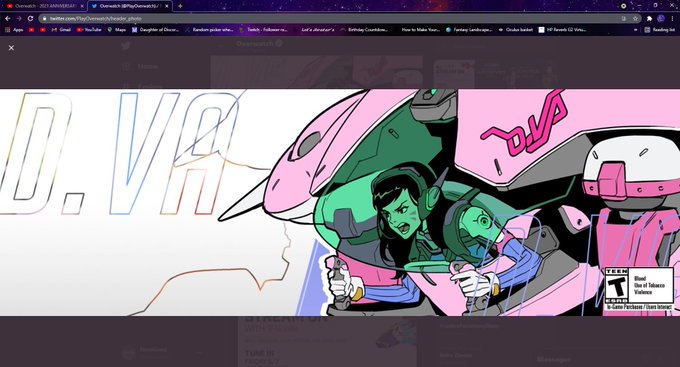Image resolution: width=680 pixels, height=367 pixels.
Task: Open the YouTube labeled bookmark
Action: pyautogui.click(x=89, y=30)
